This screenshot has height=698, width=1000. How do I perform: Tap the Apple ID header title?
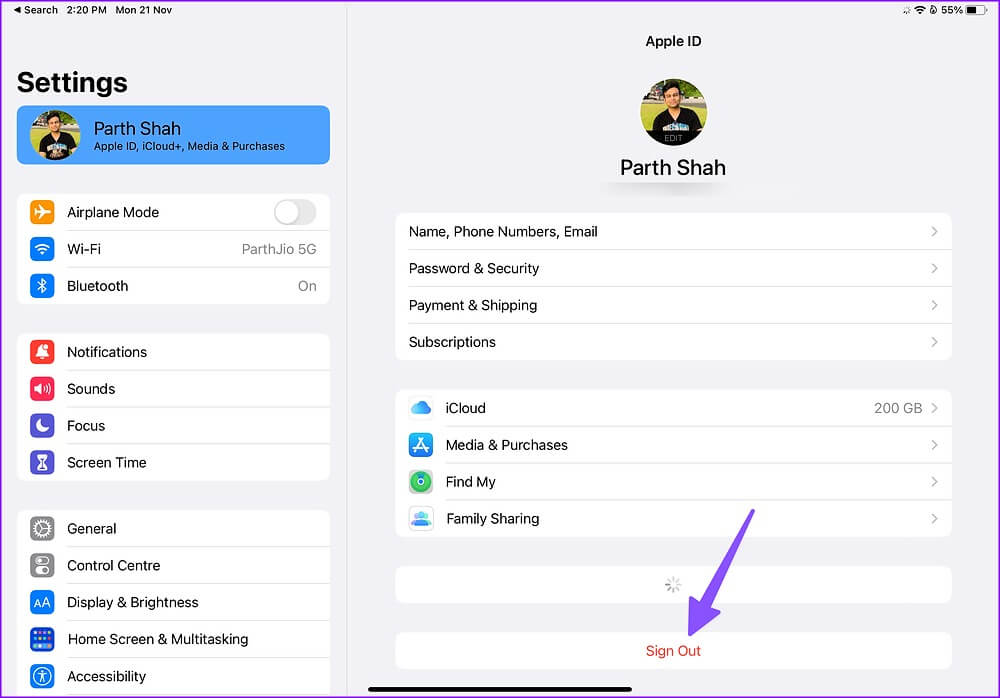pyautogui.click(x=673, y=41)
